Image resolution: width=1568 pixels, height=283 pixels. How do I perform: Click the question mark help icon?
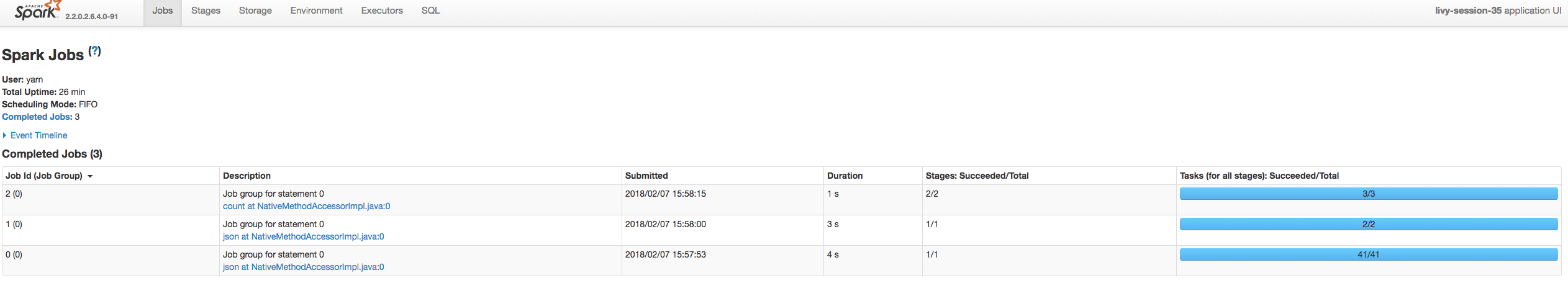coord(94,52)
